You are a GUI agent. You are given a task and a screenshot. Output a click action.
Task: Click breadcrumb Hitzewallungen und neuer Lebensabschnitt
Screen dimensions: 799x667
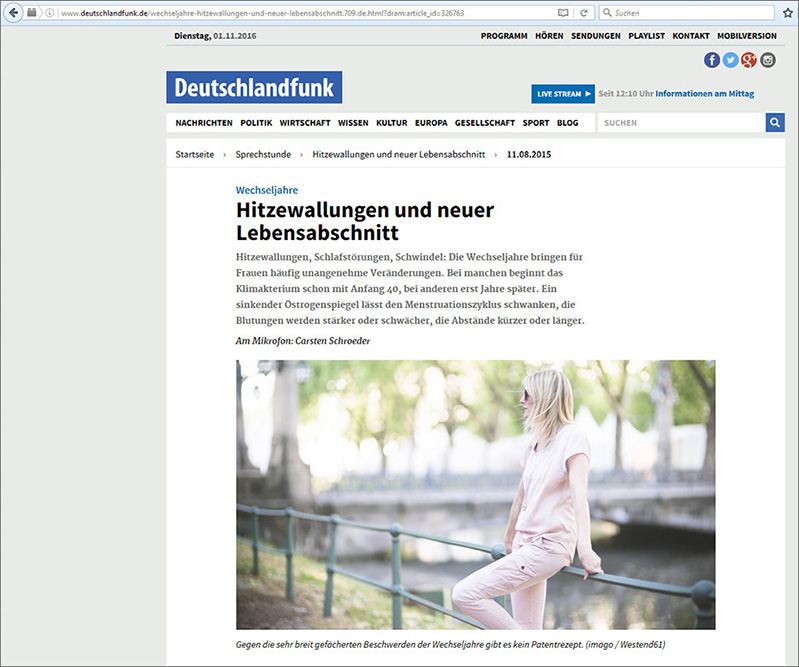(398, 154)
